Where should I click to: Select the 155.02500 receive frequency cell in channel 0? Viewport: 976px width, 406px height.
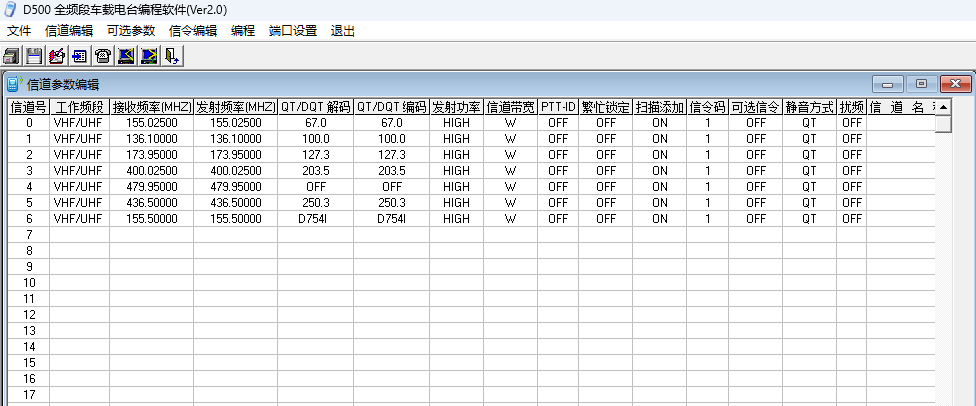(x=152, y=123)
